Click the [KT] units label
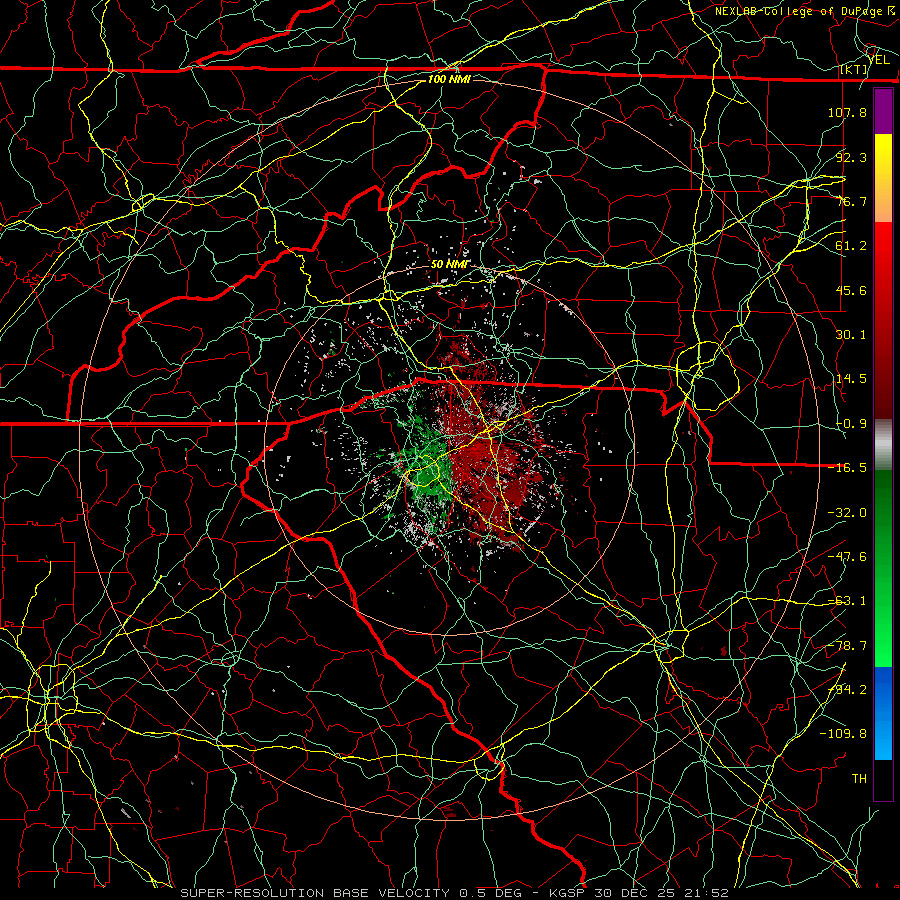 point(854,70)
